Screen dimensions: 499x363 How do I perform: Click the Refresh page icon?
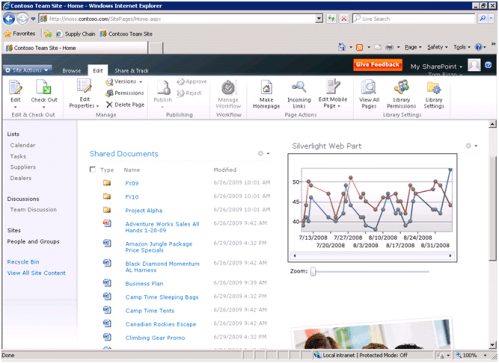pyautogui.click(x=331, y=19)
